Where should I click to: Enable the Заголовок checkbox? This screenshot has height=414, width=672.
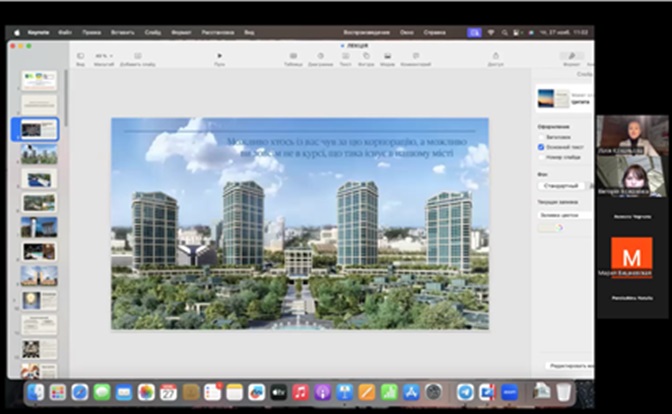(541, 137)
